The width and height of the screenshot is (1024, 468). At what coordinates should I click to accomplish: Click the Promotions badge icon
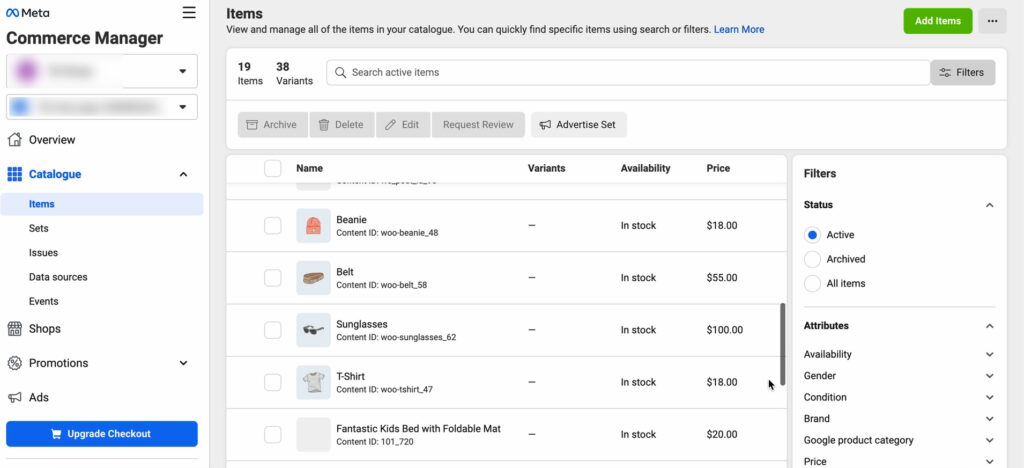(x=15, y=363)
